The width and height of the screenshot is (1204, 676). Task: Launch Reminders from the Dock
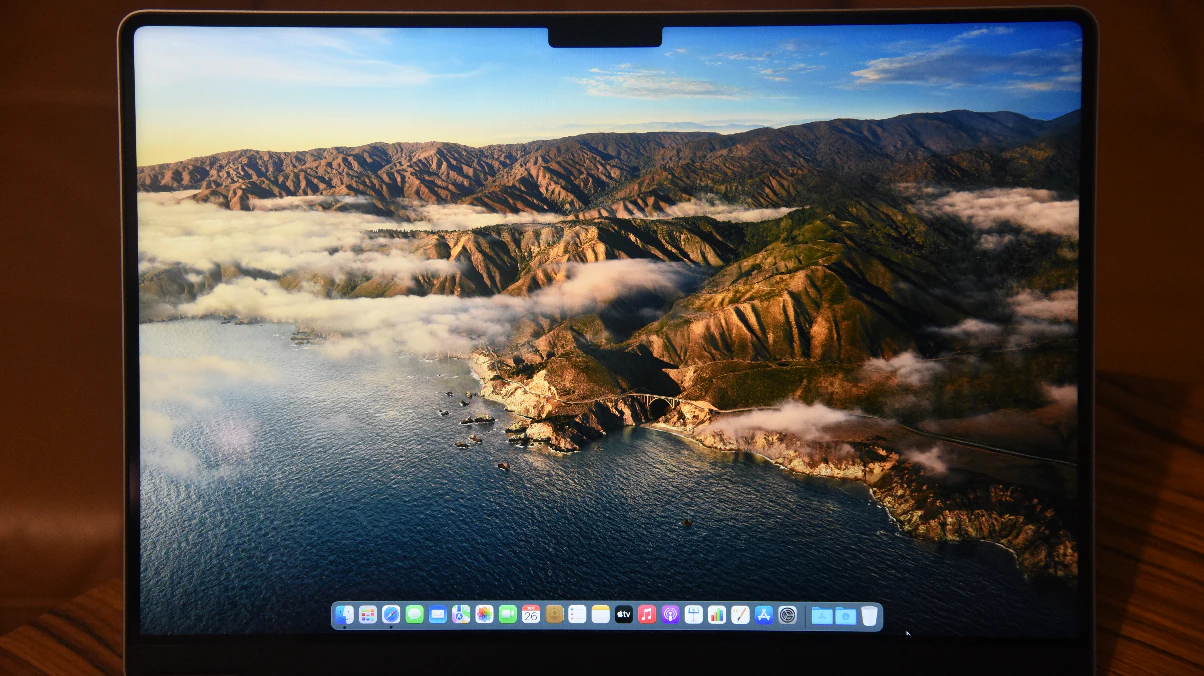[577, 615]
